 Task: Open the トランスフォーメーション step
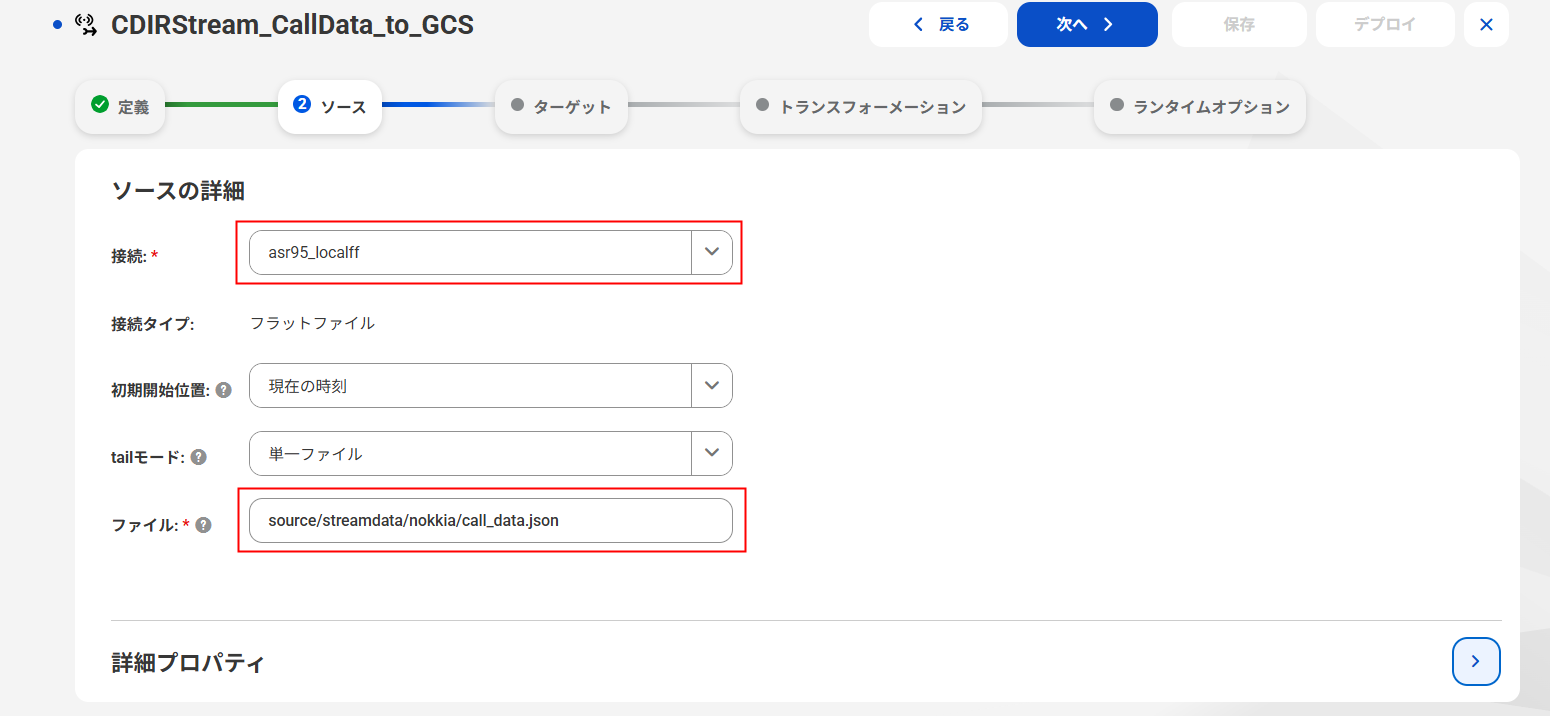[861, 106]
